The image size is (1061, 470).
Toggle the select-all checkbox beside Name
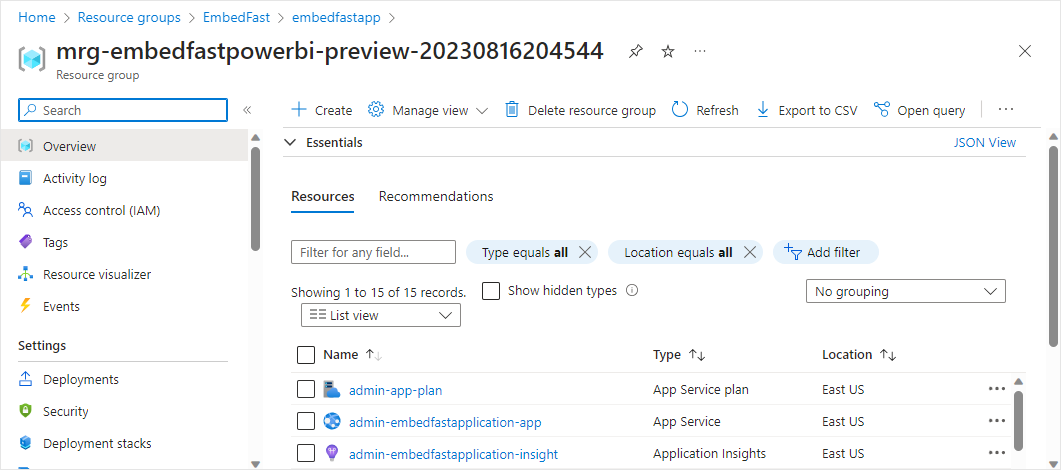click(306, 355)
